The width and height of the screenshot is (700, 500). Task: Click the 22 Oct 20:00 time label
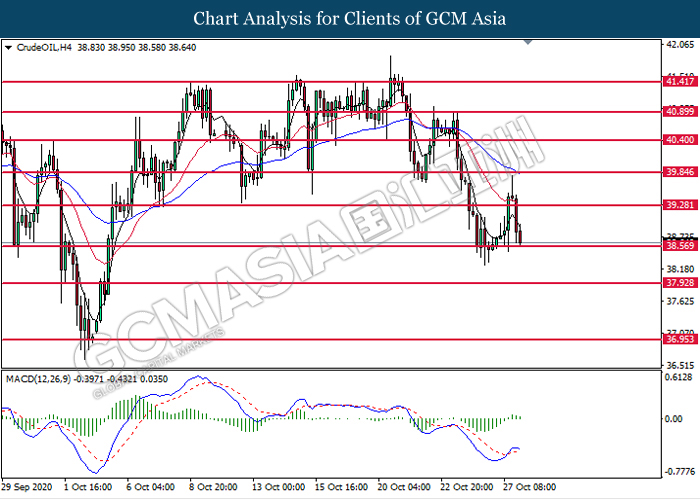(x=467, y=487)
